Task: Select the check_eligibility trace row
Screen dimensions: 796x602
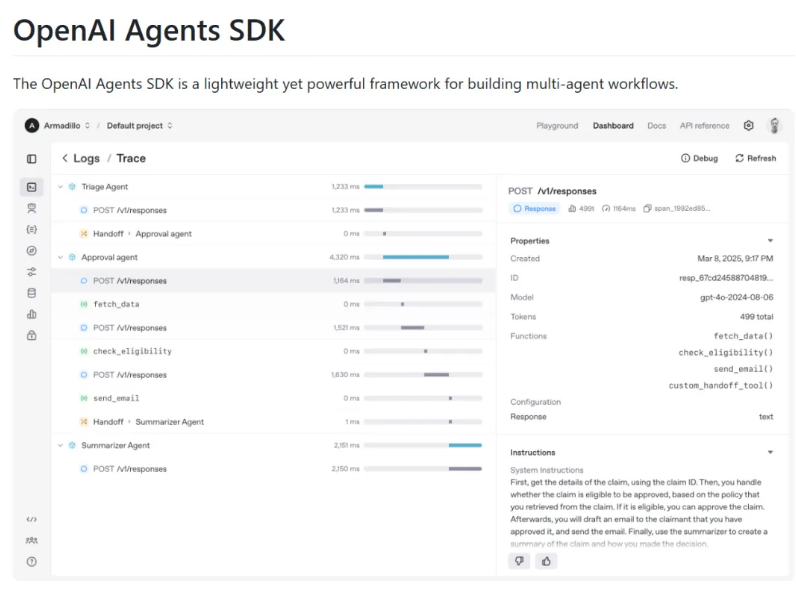Action: click(x=274, y=351)
